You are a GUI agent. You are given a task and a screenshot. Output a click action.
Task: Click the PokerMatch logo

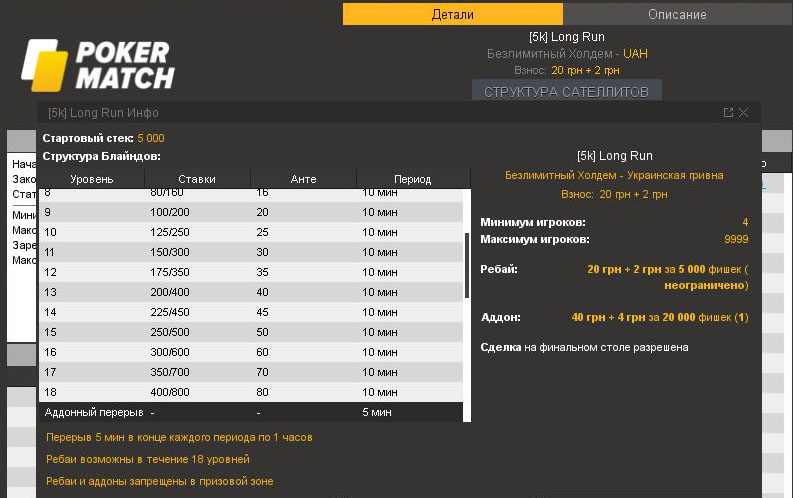point(98,65)
